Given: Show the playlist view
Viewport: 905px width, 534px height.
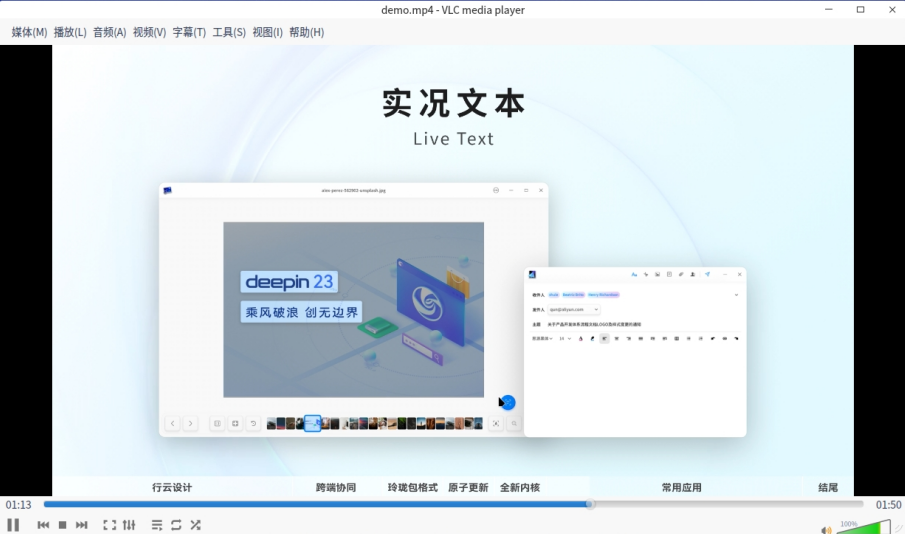Looking at the screenshot, I should click(156, 525).
